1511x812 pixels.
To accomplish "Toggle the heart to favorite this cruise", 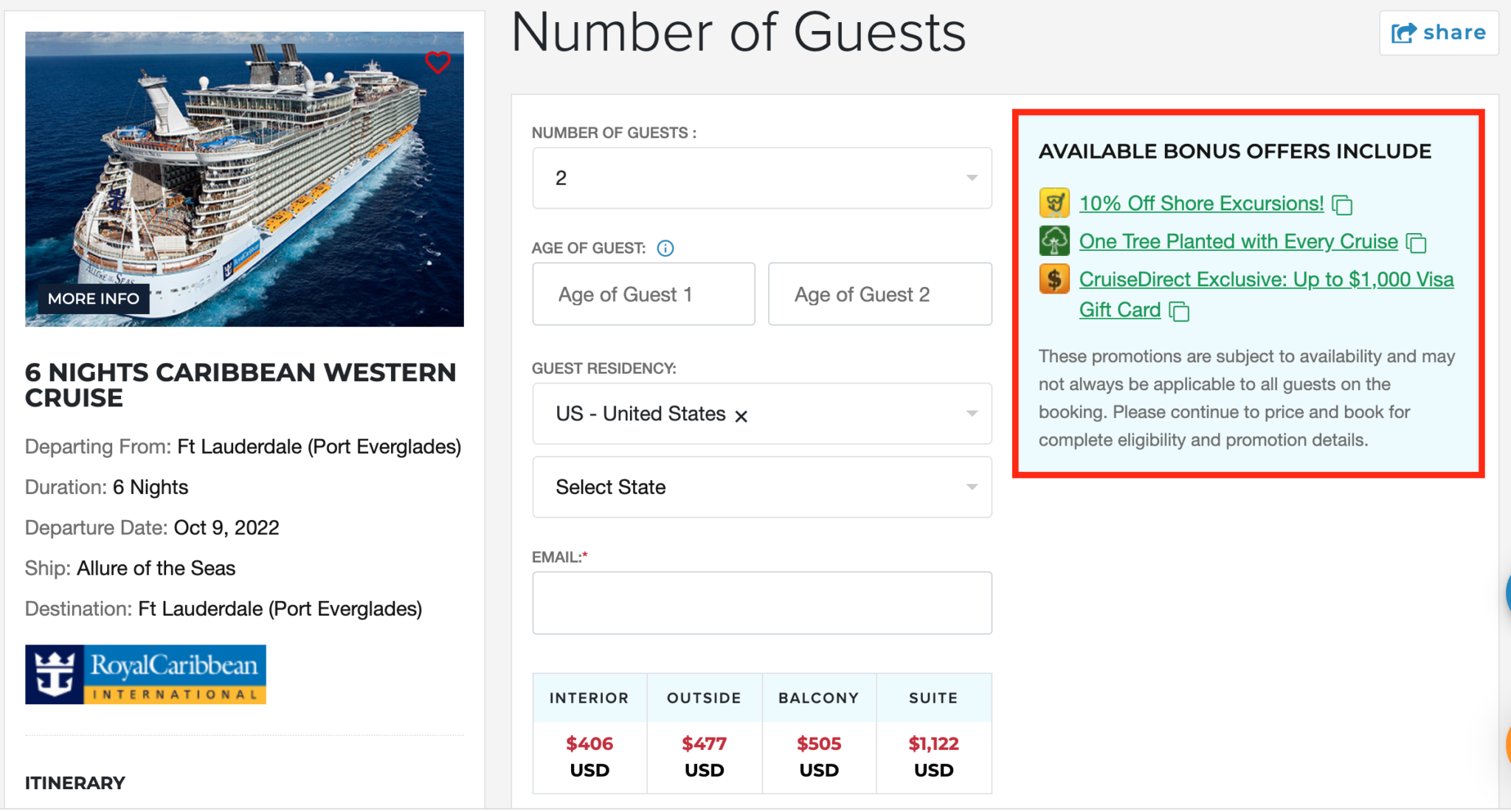I will (438, 63).
